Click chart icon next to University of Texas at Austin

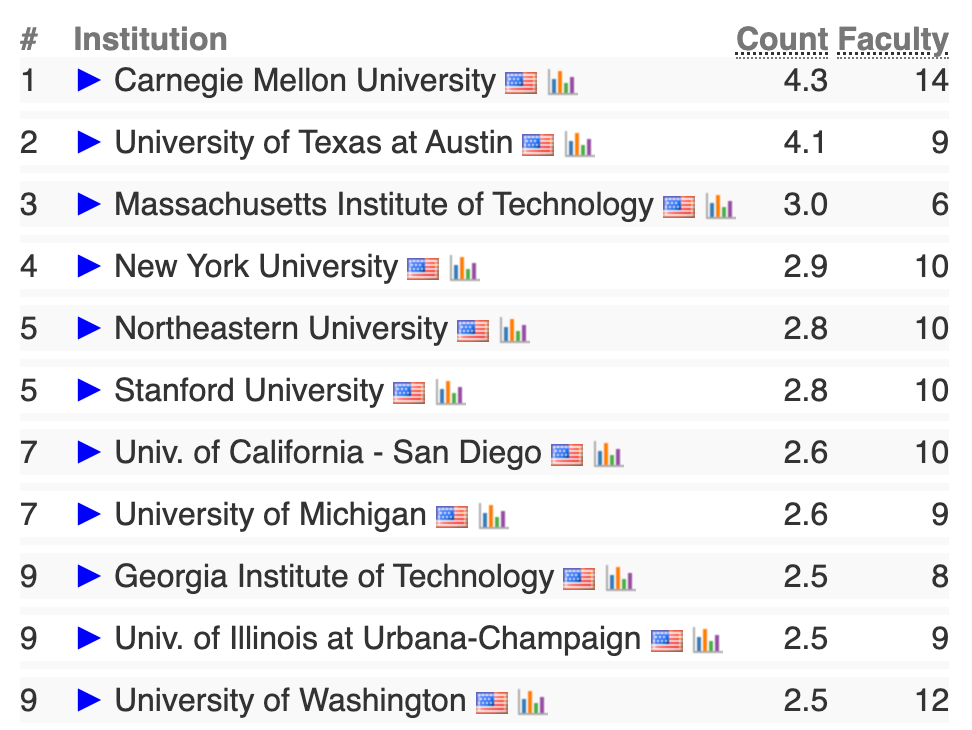click(579, 144)
